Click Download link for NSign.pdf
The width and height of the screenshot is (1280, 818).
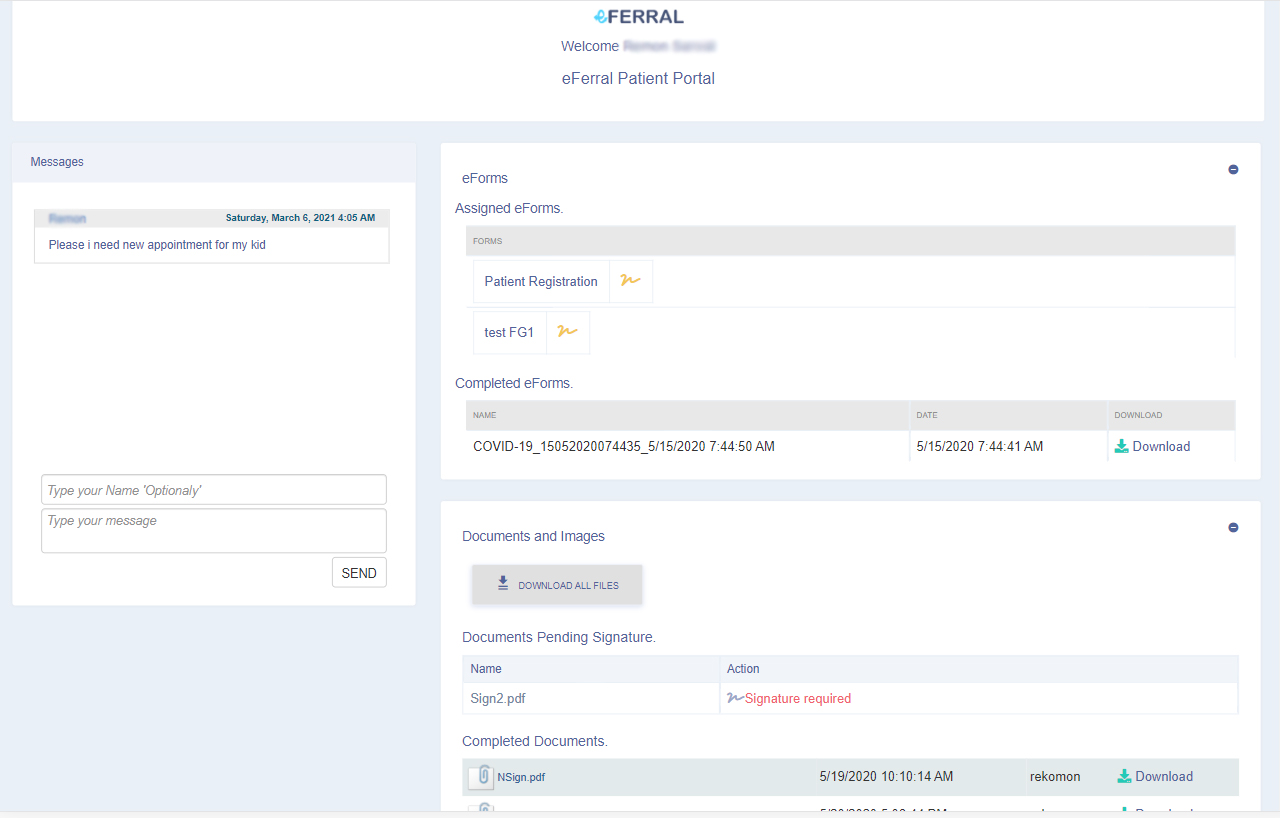[1164, 777]
